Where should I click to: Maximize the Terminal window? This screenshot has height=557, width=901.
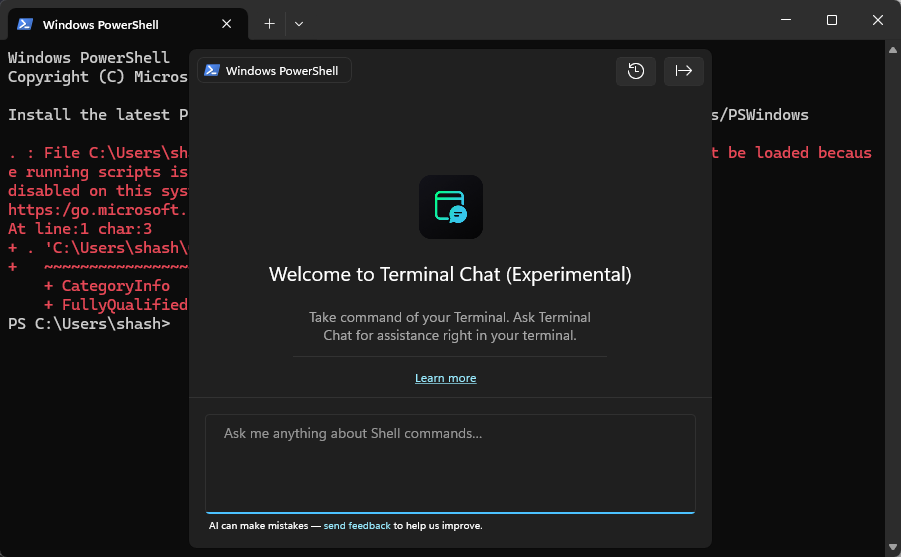(x=832, y=21)
